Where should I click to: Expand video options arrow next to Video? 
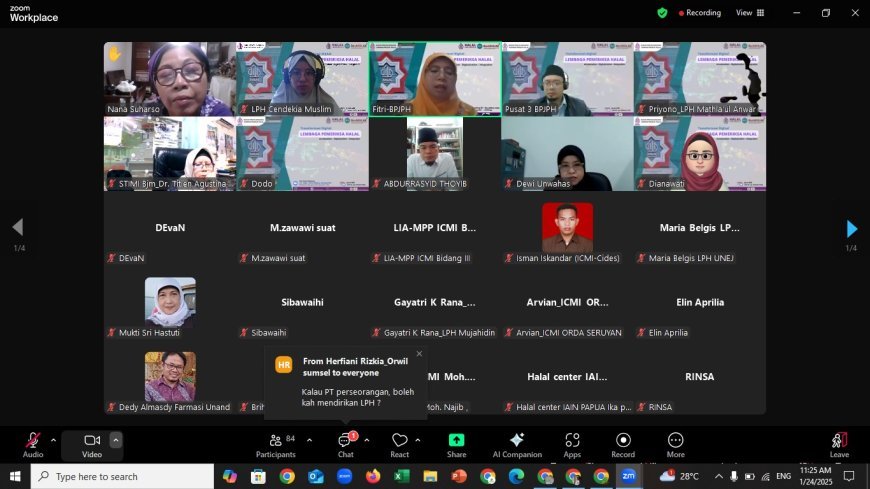point(115,440)
